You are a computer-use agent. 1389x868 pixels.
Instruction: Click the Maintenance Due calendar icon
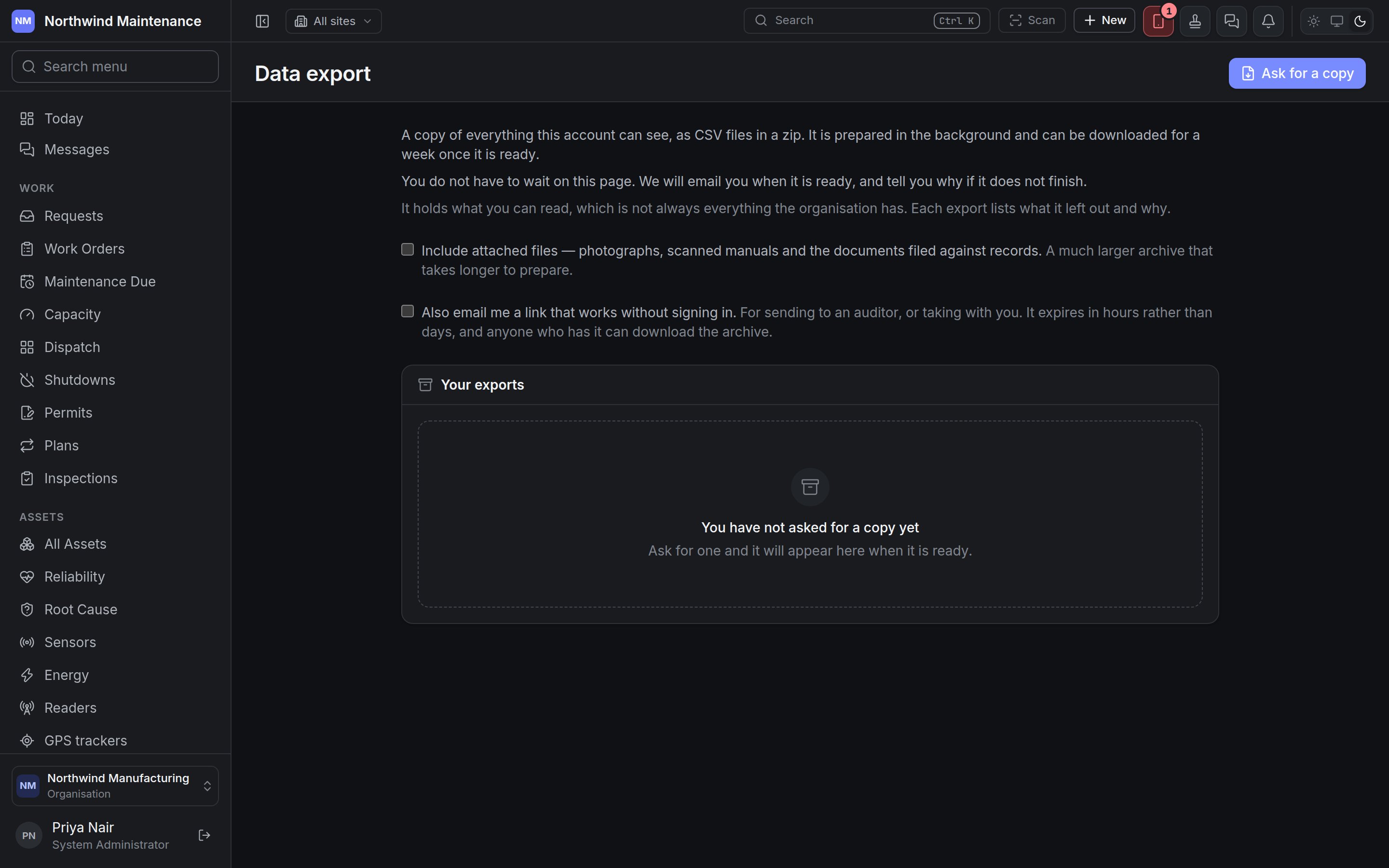coord(27,282)
